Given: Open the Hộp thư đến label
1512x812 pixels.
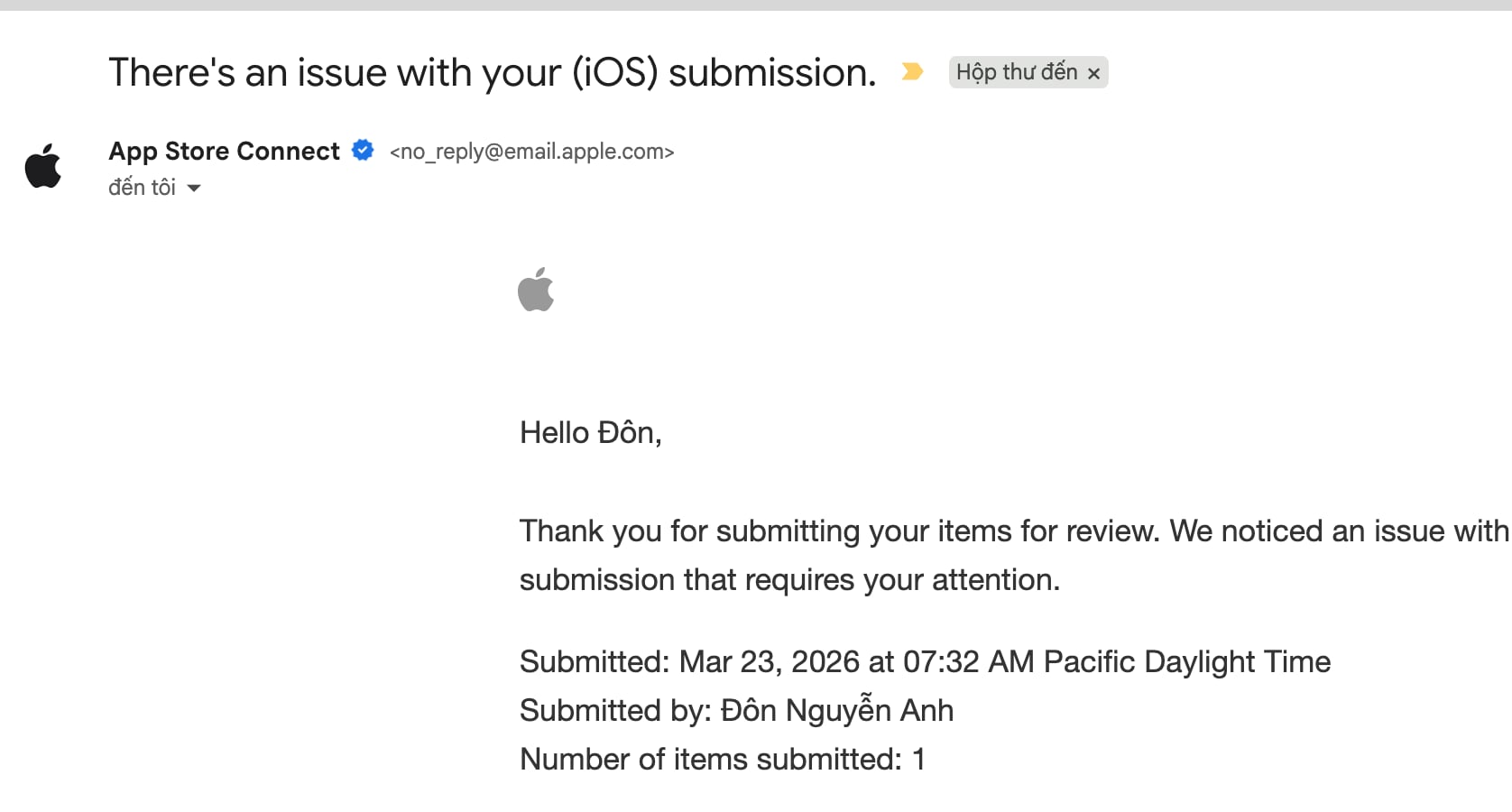Looking at the screenshot, I should 1017,72.
